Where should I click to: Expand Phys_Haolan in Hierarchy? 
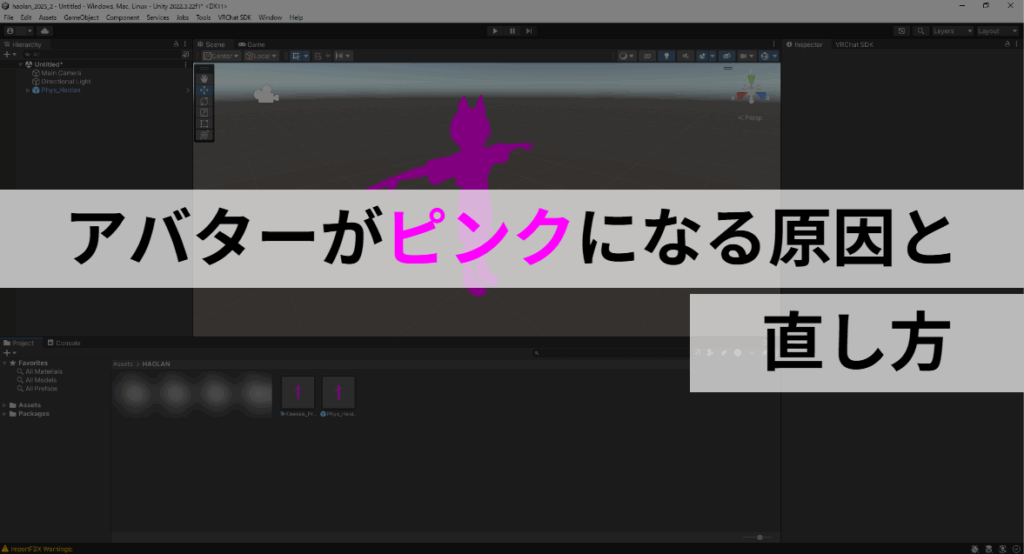tap(27, 90)
